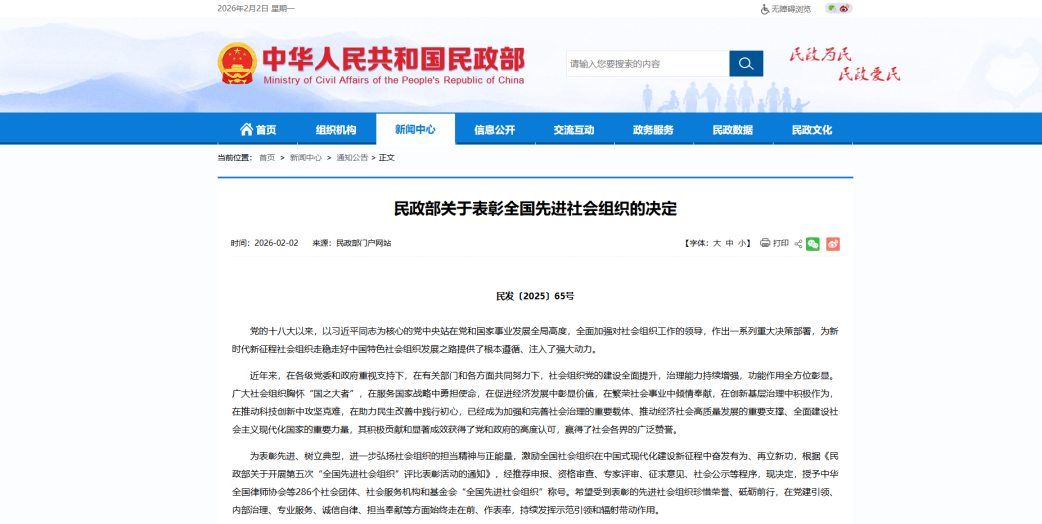Set font size to large (大)
Screen dimensions: 1042x524
coord(716,243)
